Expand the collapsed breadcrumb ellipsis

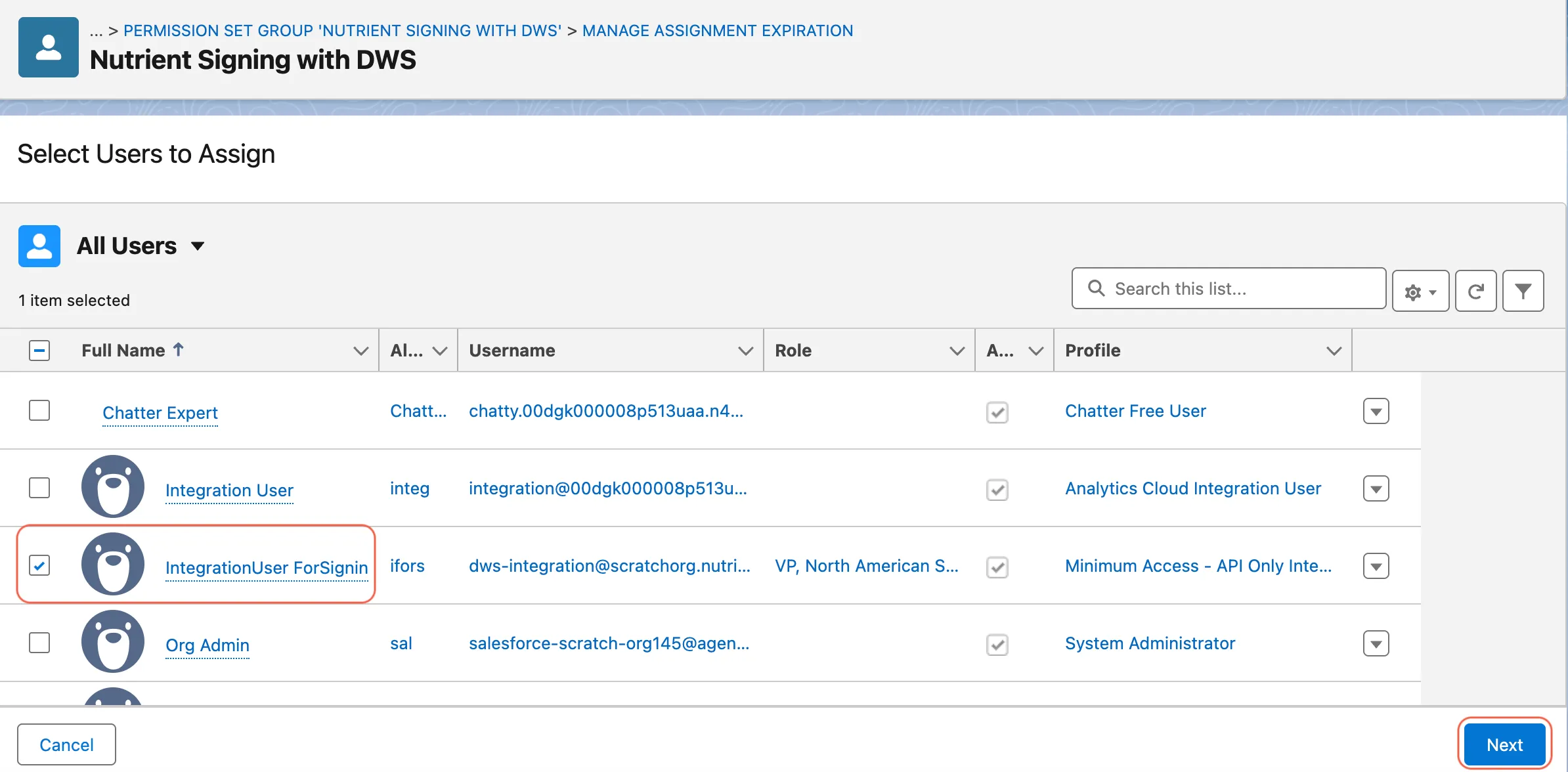(97, 31)
